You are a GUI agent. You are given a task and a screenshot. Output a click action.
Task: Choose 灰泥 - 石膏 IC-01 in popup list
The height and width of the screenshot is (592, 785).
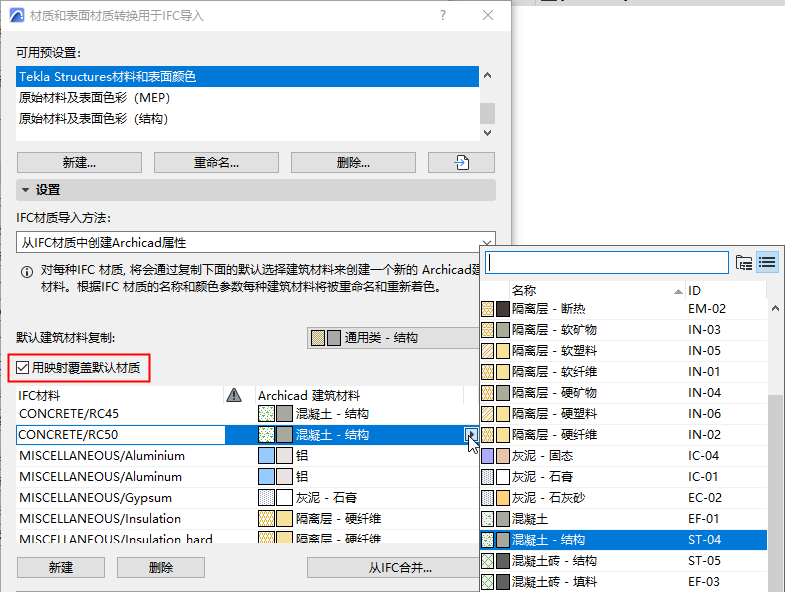point(623,477)
